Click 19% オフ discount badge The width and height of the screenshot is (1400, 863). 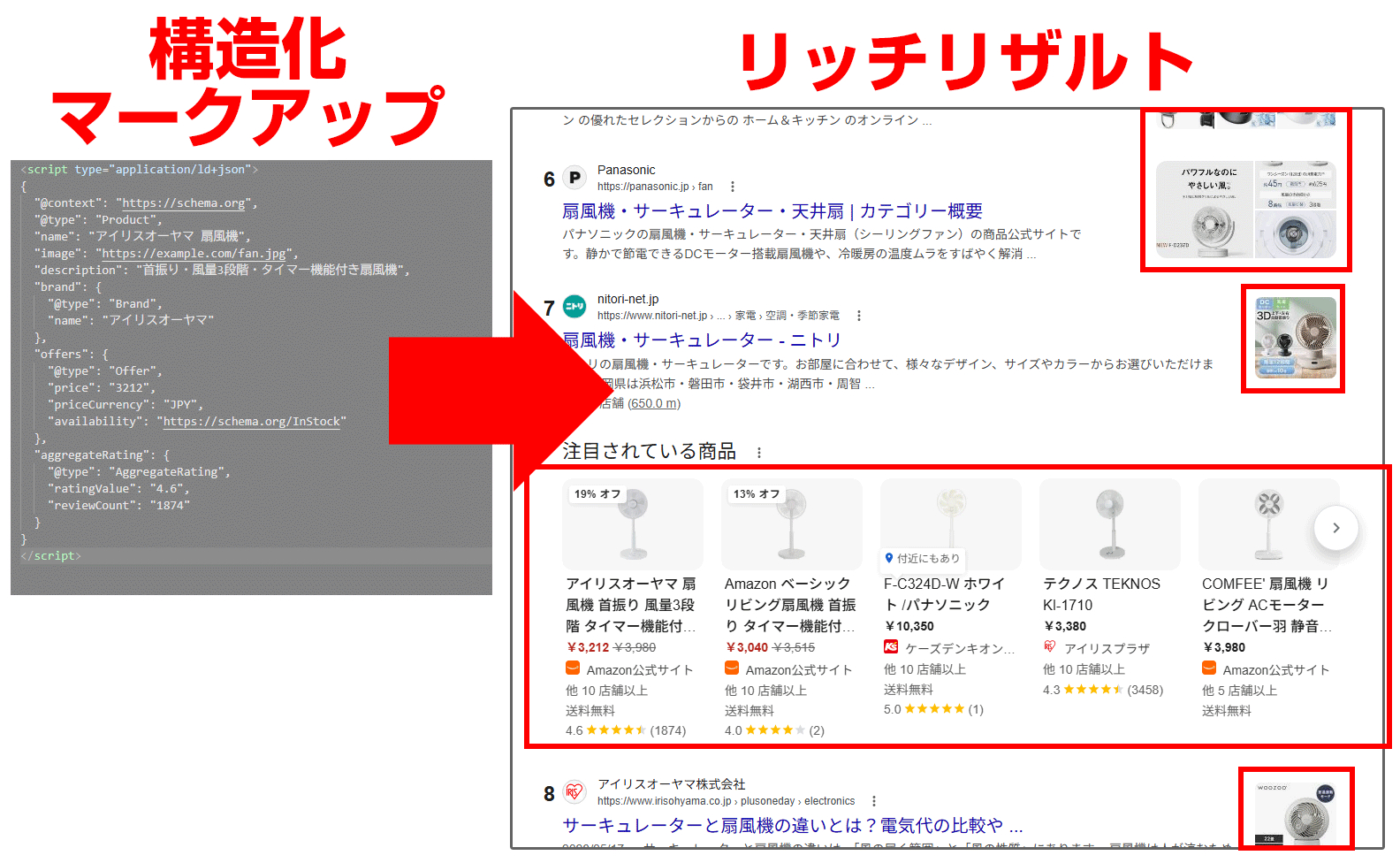[597, 494]
